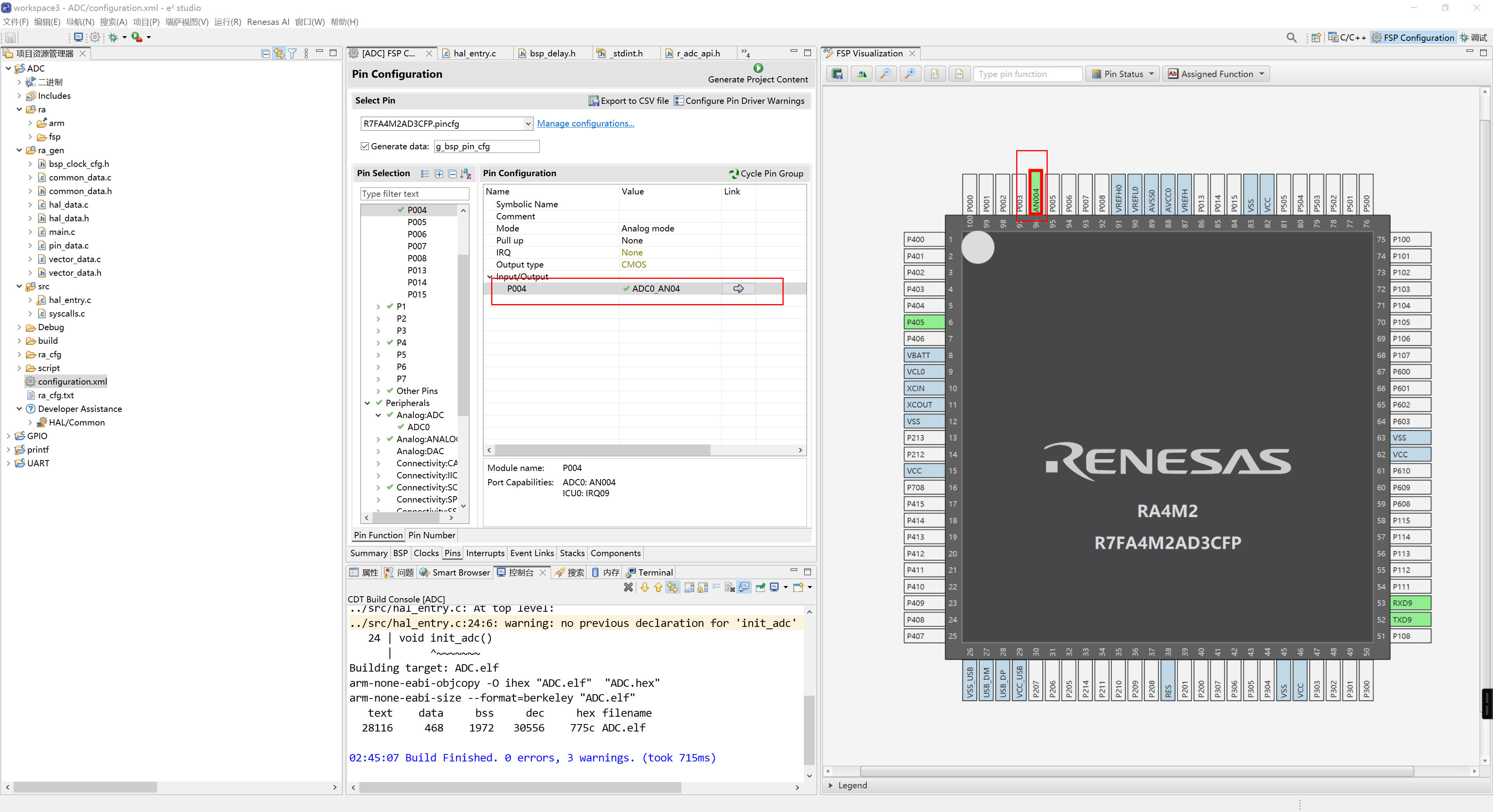Click the green P405 pin on chip
Image resolution: width=1493 pixels, height=812 pixels.
924,322
